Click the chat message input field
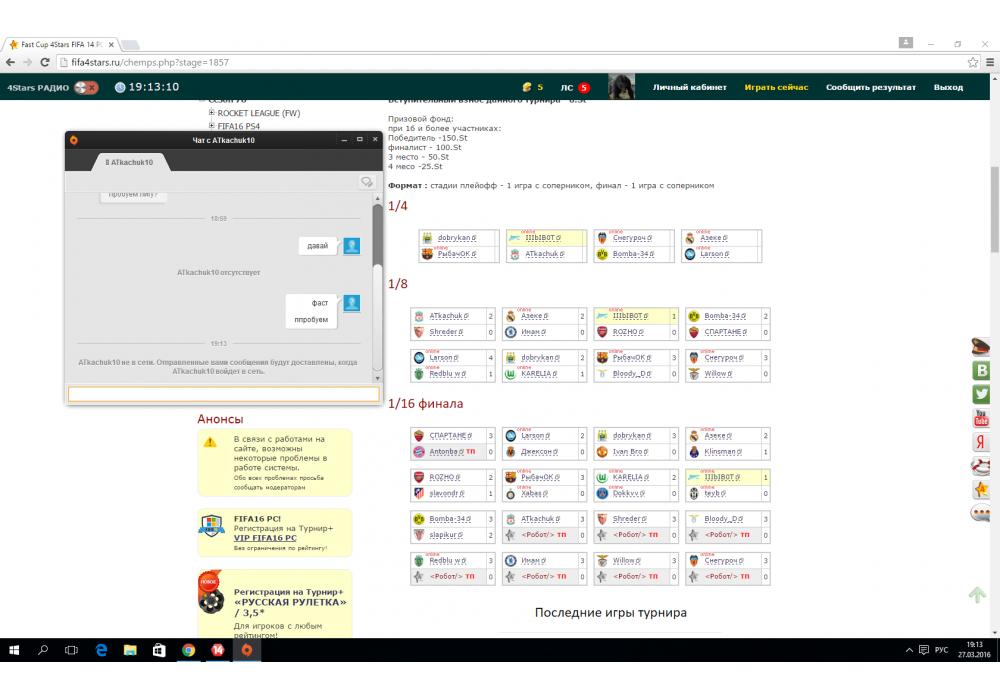 [223, 395]
